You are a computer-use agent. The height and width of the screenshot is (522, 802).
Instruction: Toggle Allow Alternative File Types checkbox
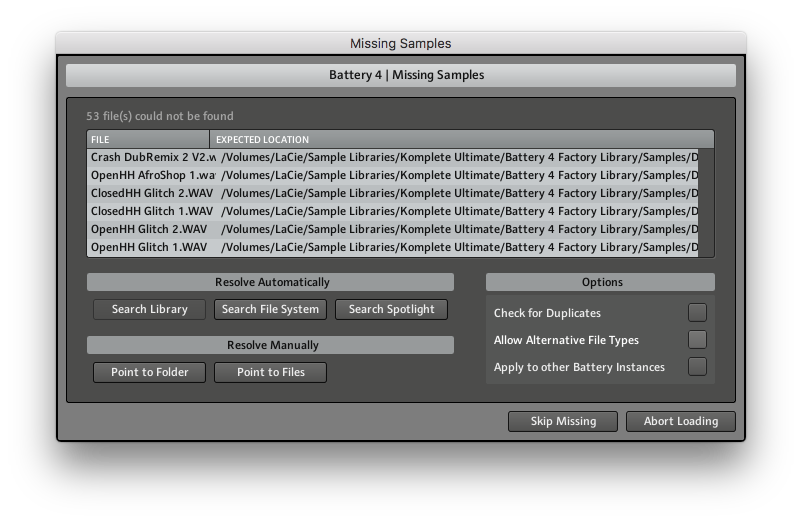point(697,339)
